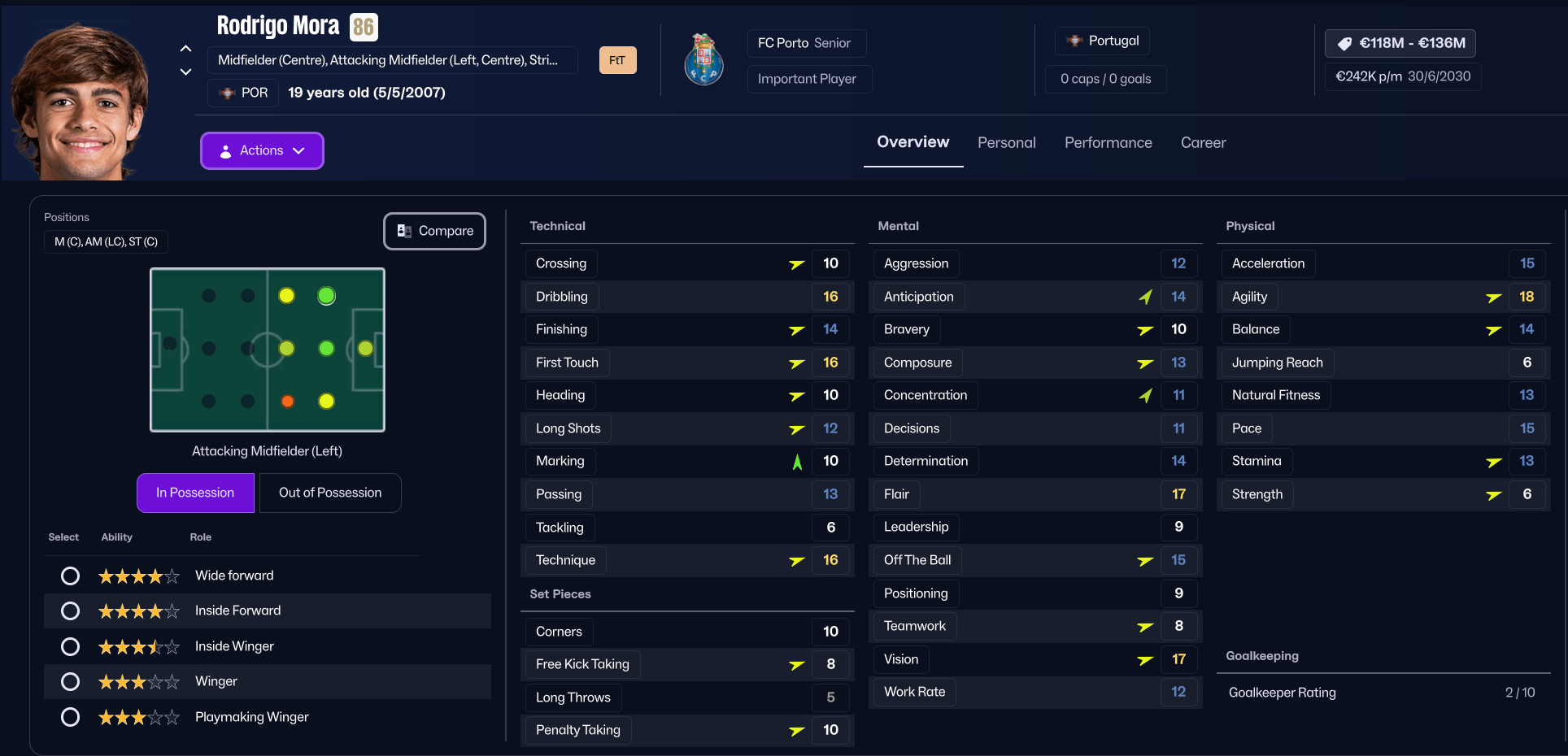Click the Natural Fitness attribute label
This screenshot has height=756, width=1568.
click(1276, 395)
